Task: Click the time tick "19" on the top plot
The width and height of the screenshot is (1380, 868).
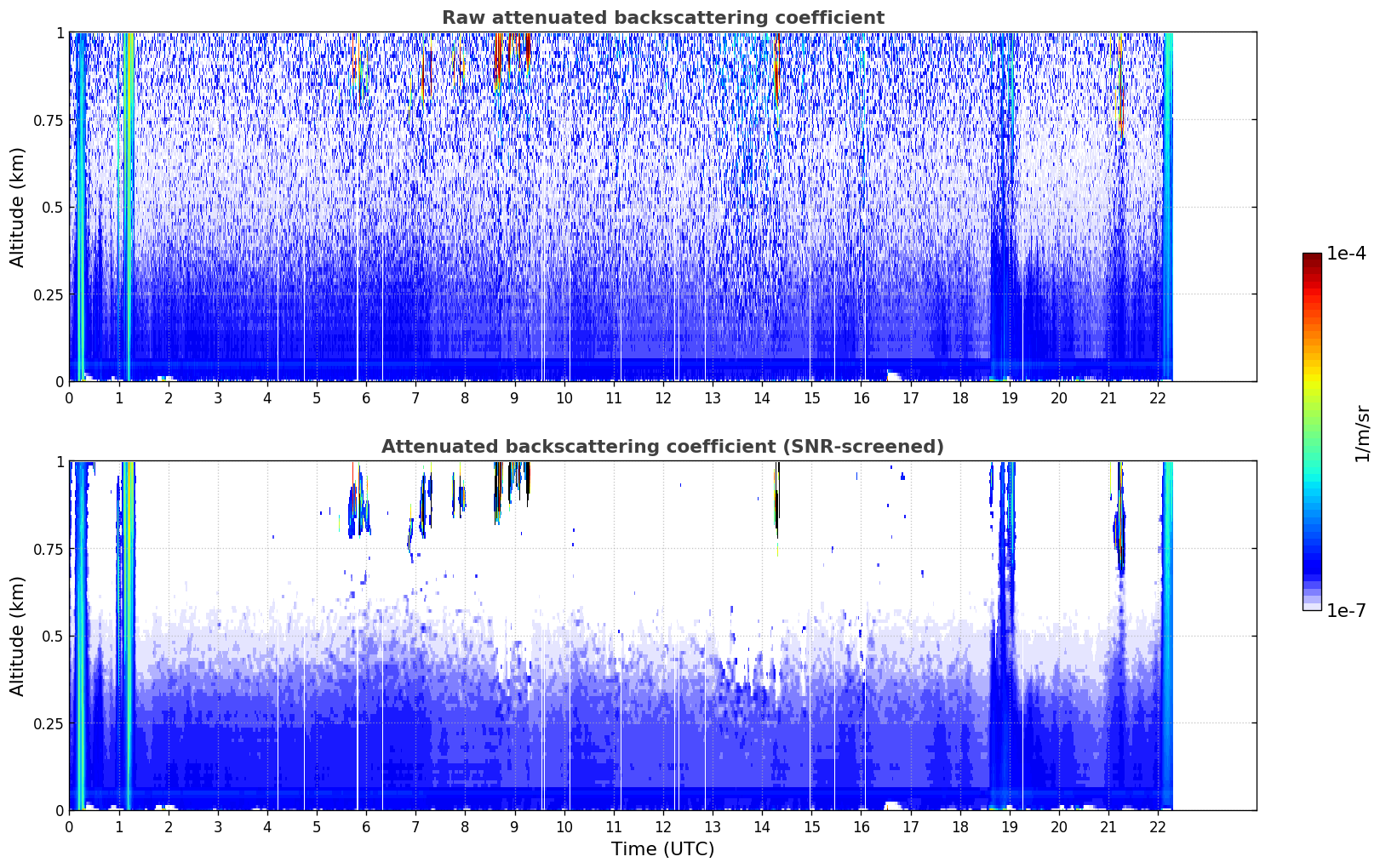Action: point(1010,398)
